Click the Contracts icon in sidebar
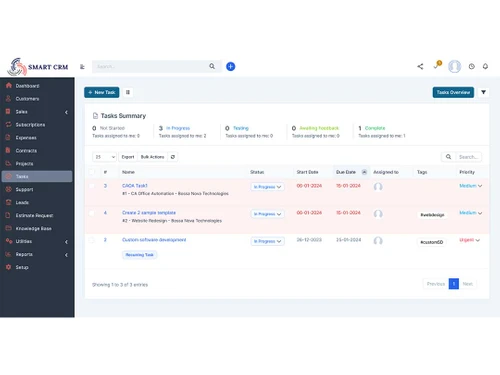 click(x=9, y=150)
